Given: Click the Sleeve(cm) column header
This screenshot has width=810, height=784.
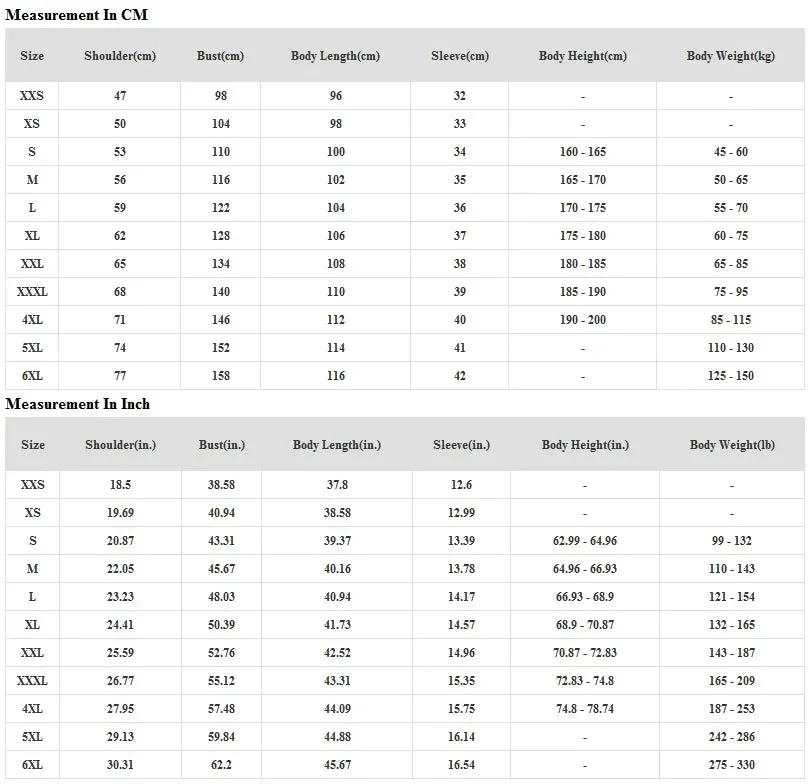Looking at the screenshot, I should pos(460,56).
